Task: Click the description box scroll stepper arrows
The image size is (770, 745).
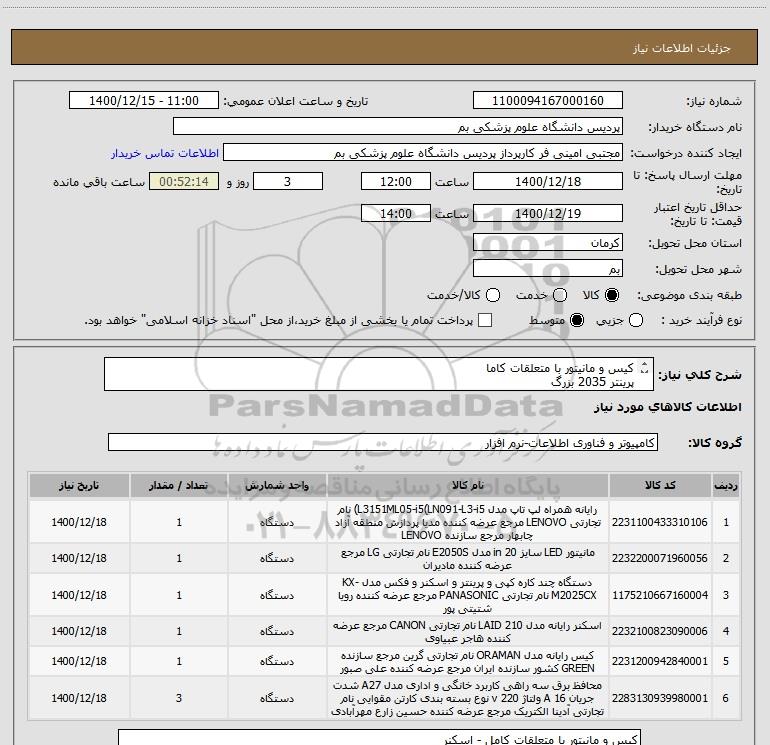Action: coord(645,367)
